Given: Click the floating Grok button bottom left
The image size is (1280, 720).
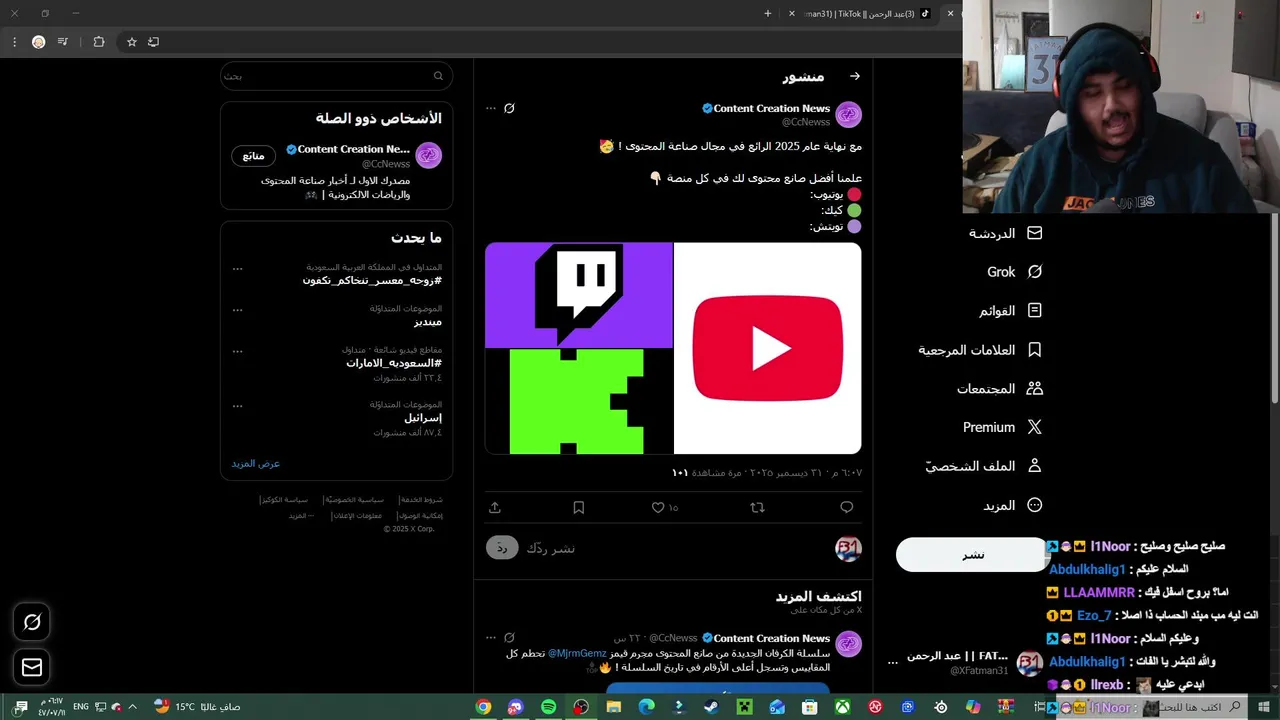Looking at the screenshot, I should (32, 623).
